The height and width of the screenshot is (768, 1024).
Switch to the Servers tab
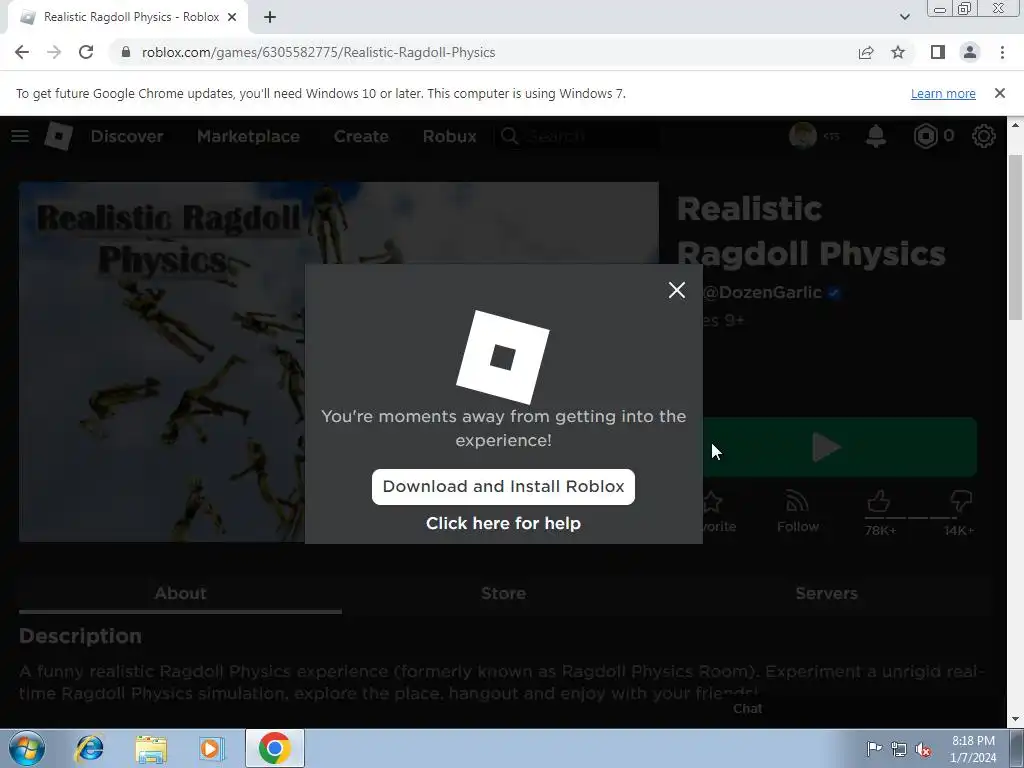coord(826,593)
